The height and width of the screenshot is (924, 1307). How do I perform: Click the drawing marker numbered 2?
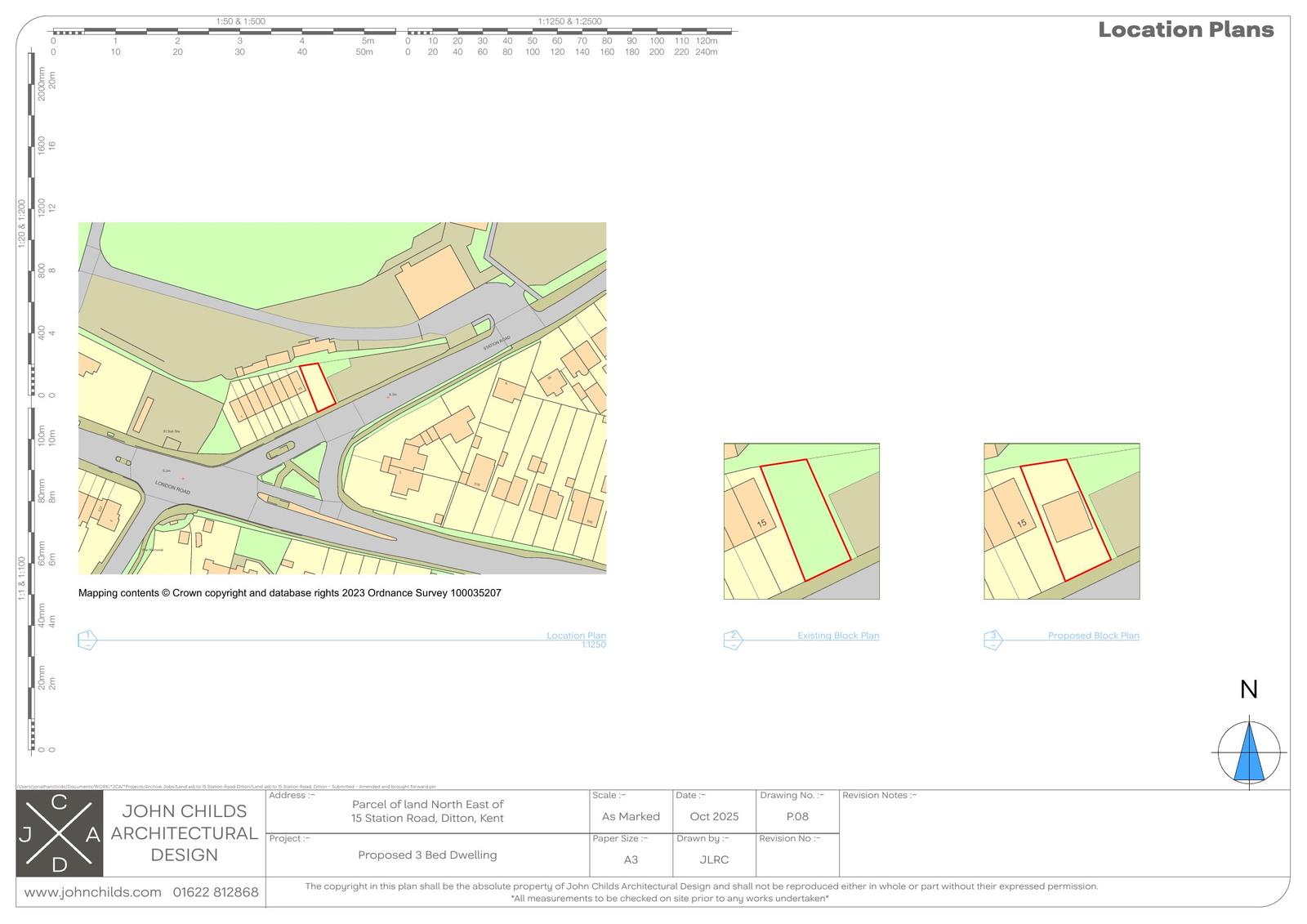coord(734,640)
